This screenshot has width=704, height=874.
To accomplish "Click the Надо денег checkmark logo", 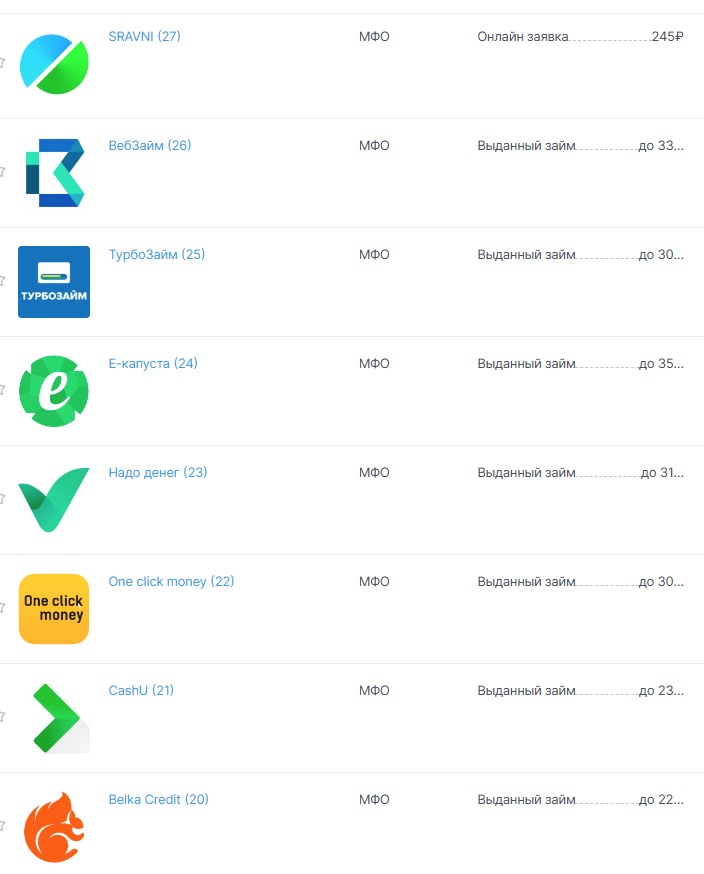I will point(54,500).
